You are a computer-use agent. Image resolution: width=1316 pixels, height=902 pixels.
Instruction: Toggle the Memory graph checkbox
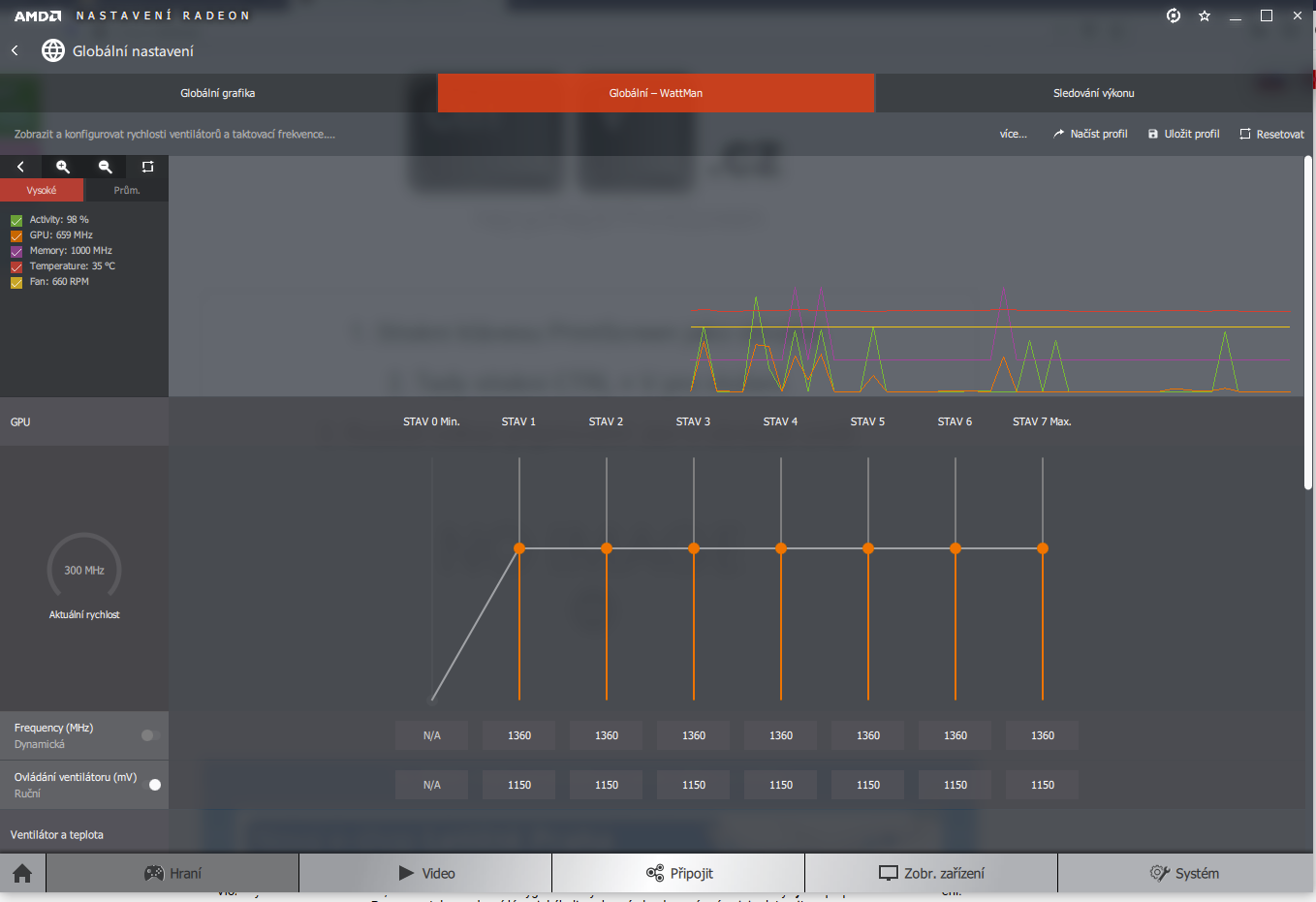click(16, 251)
